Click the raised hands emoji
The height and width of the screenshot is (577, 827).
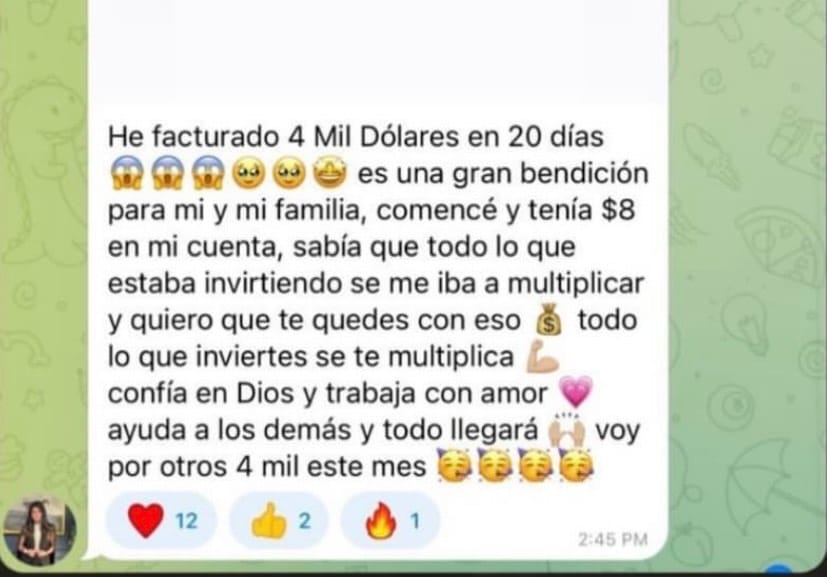(566, 430)
